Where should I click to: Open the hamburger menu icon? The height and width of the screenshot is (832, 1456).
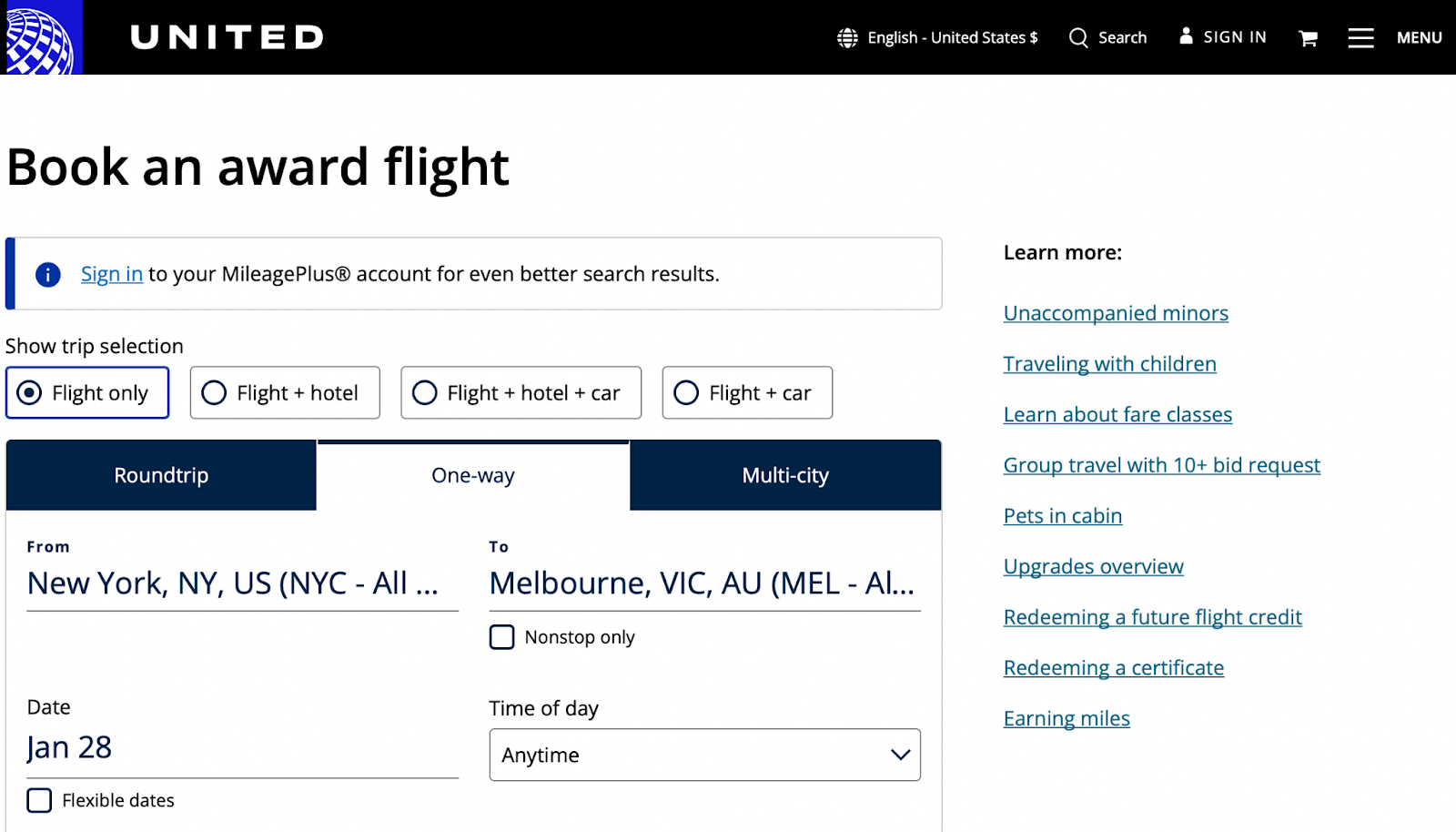pyautogui.click(x=1360, y=37)
